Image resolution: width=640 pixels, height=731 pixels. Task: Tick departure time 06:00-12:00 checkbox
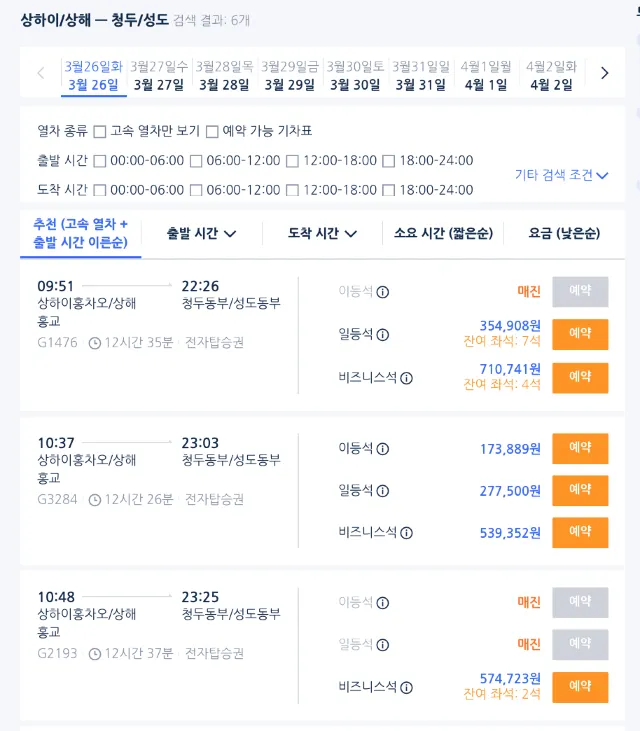pos(196,161)
